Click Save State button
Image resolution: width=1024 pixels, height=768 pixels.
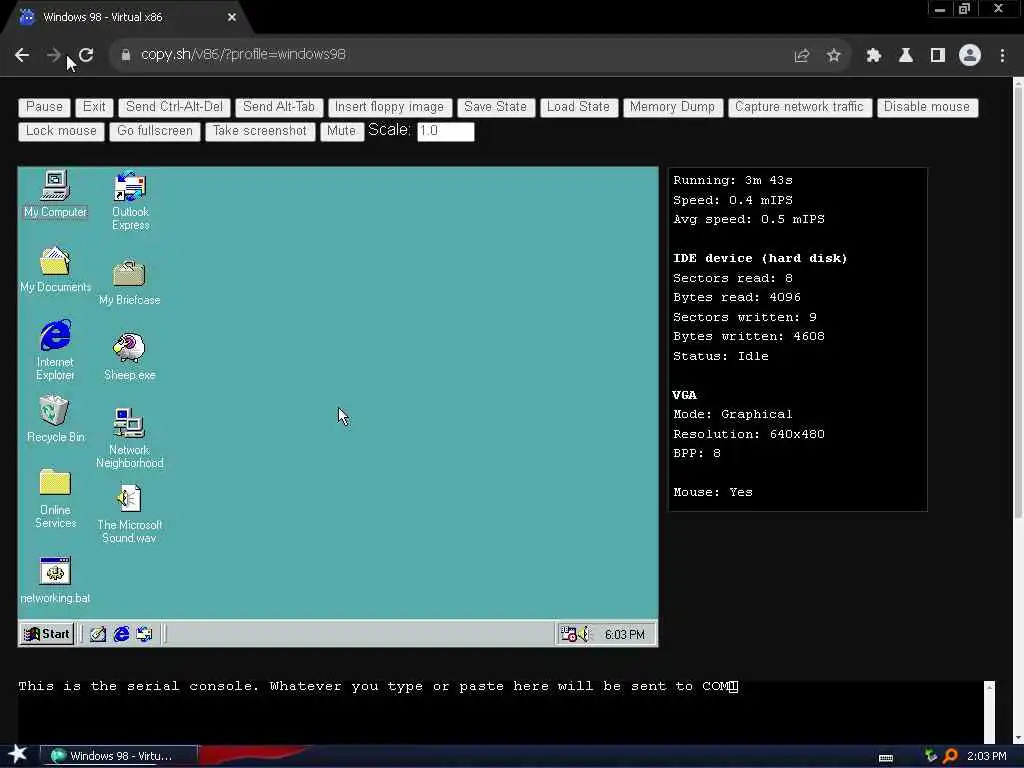[496, 107]
